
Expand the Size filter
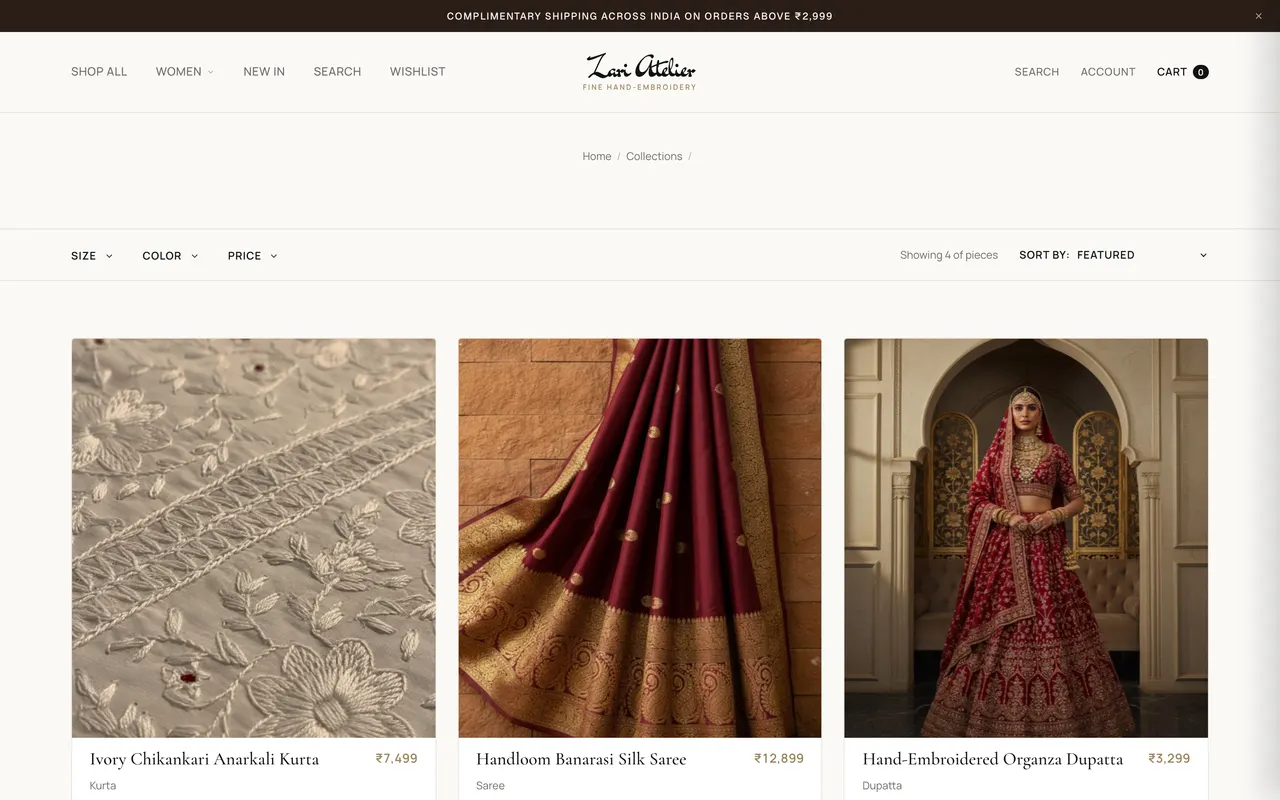92,256
